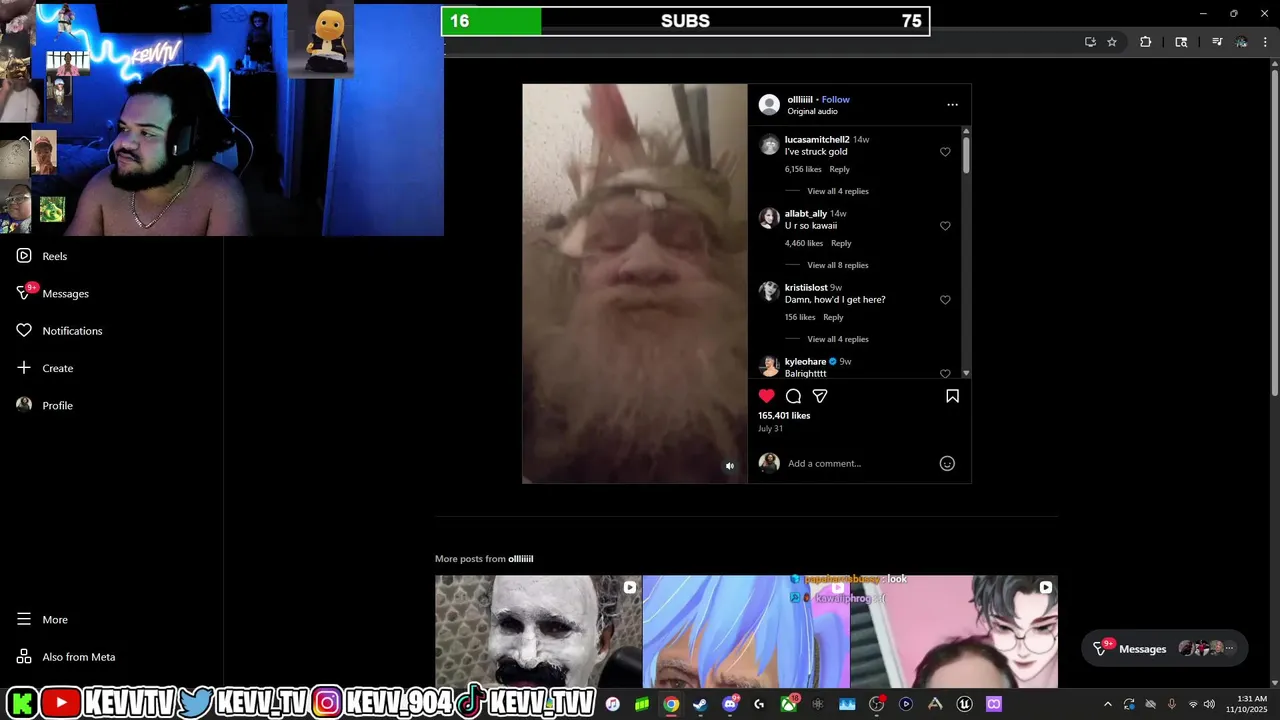
Task: Click the comments panel scrollbar thumb
Action: [966, 155]
